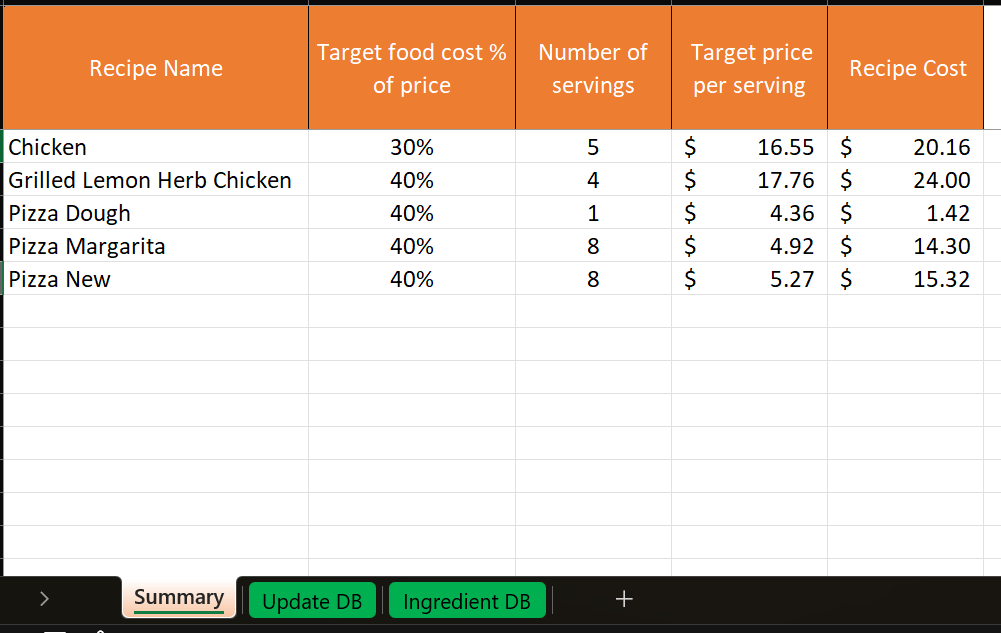The image size is (1001, 633).
Task: Select Pizza Dough's servings cell showing 1
Action: (593, 213)
